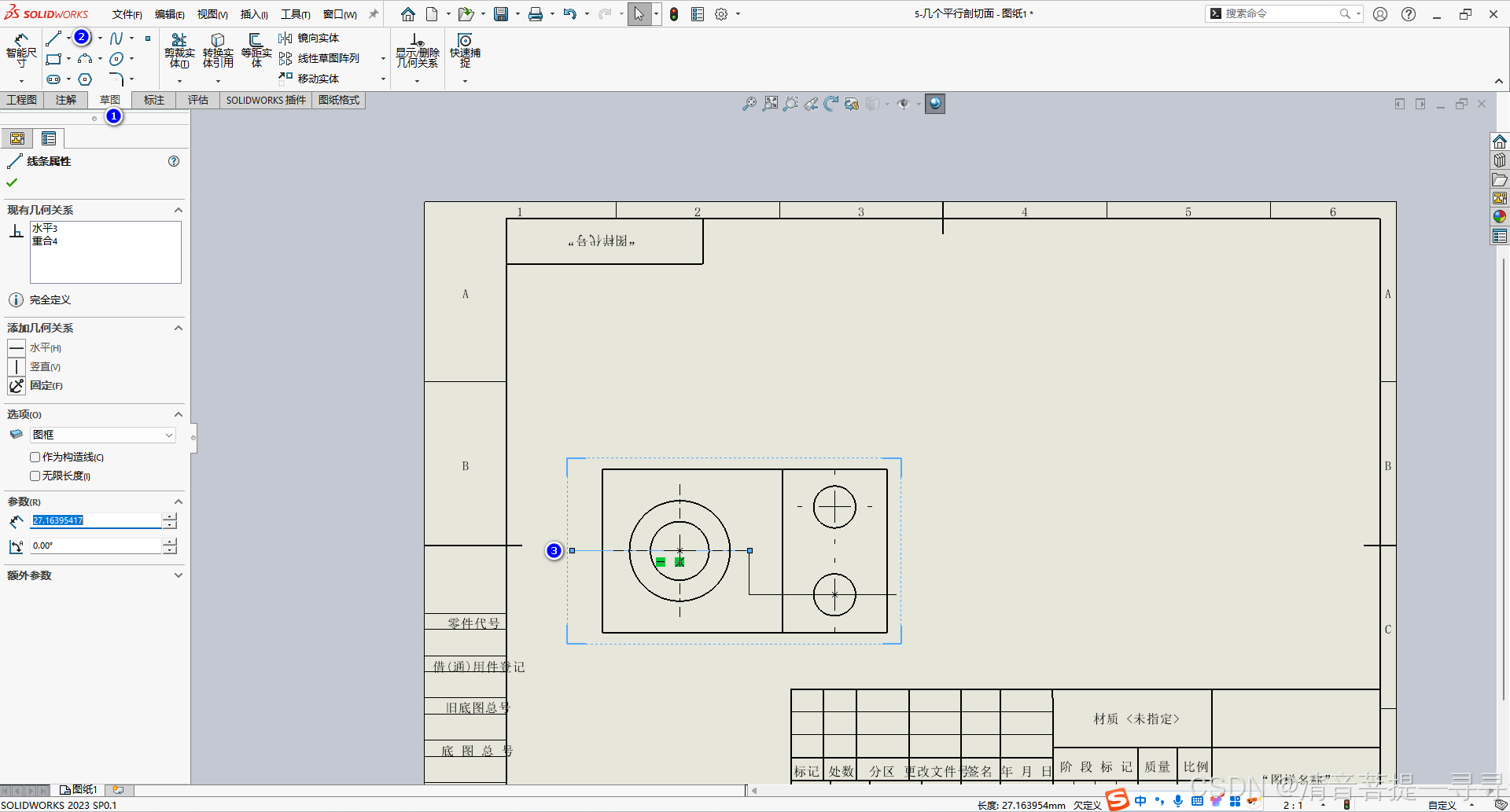1510x812 pixels.
Task: Click Display/Delete Relations (显示/删除几何关系)
Action: point(417,51)
